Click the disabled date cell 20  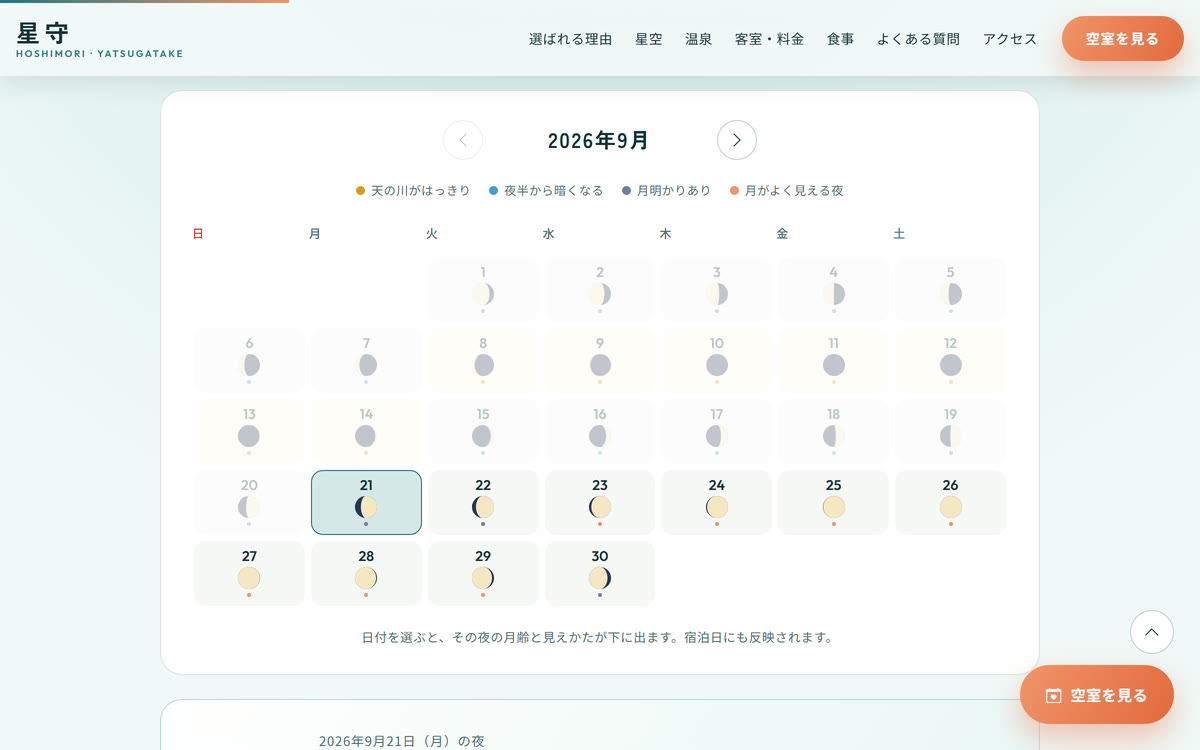click(x=249, y=502)
